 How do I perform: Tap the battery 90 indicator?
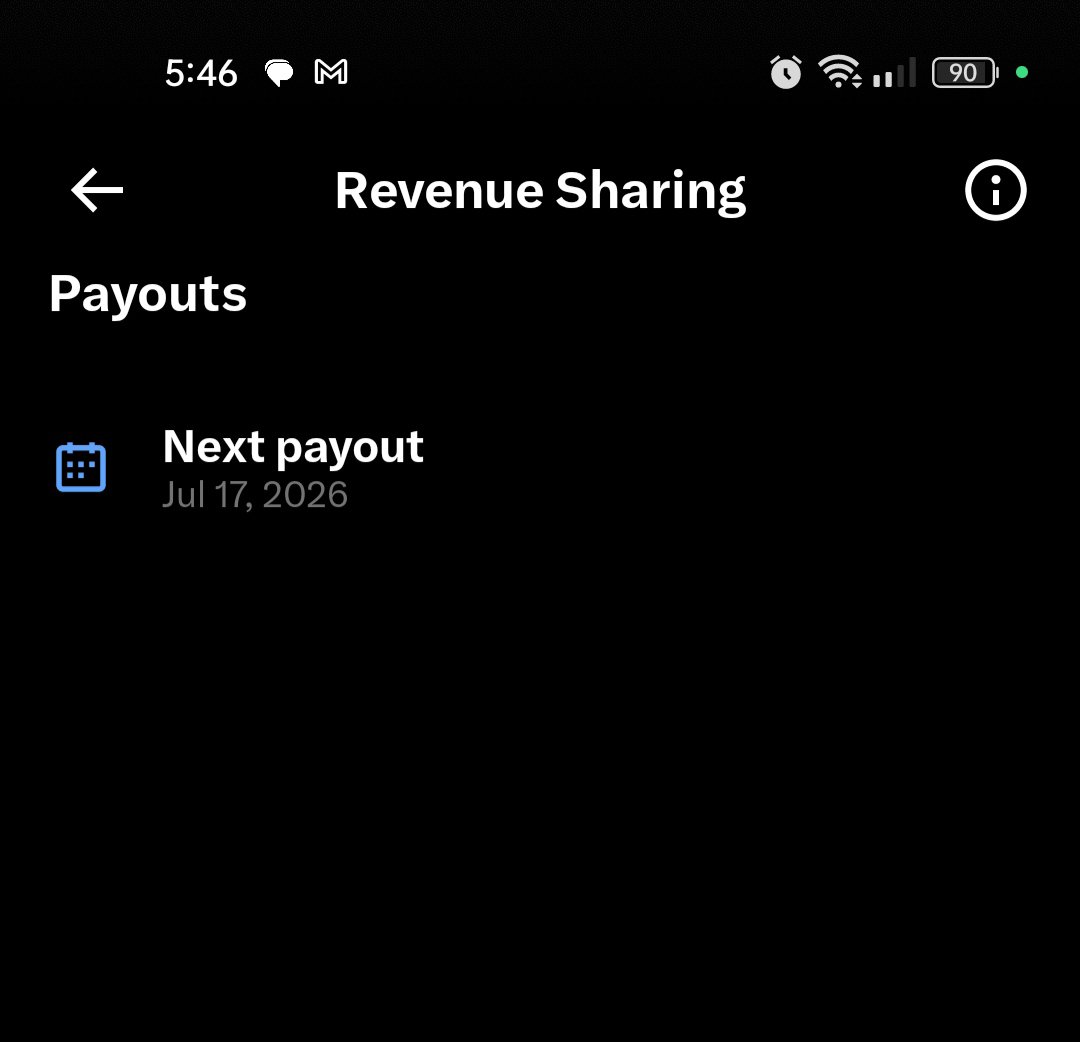tap(965, 72)
